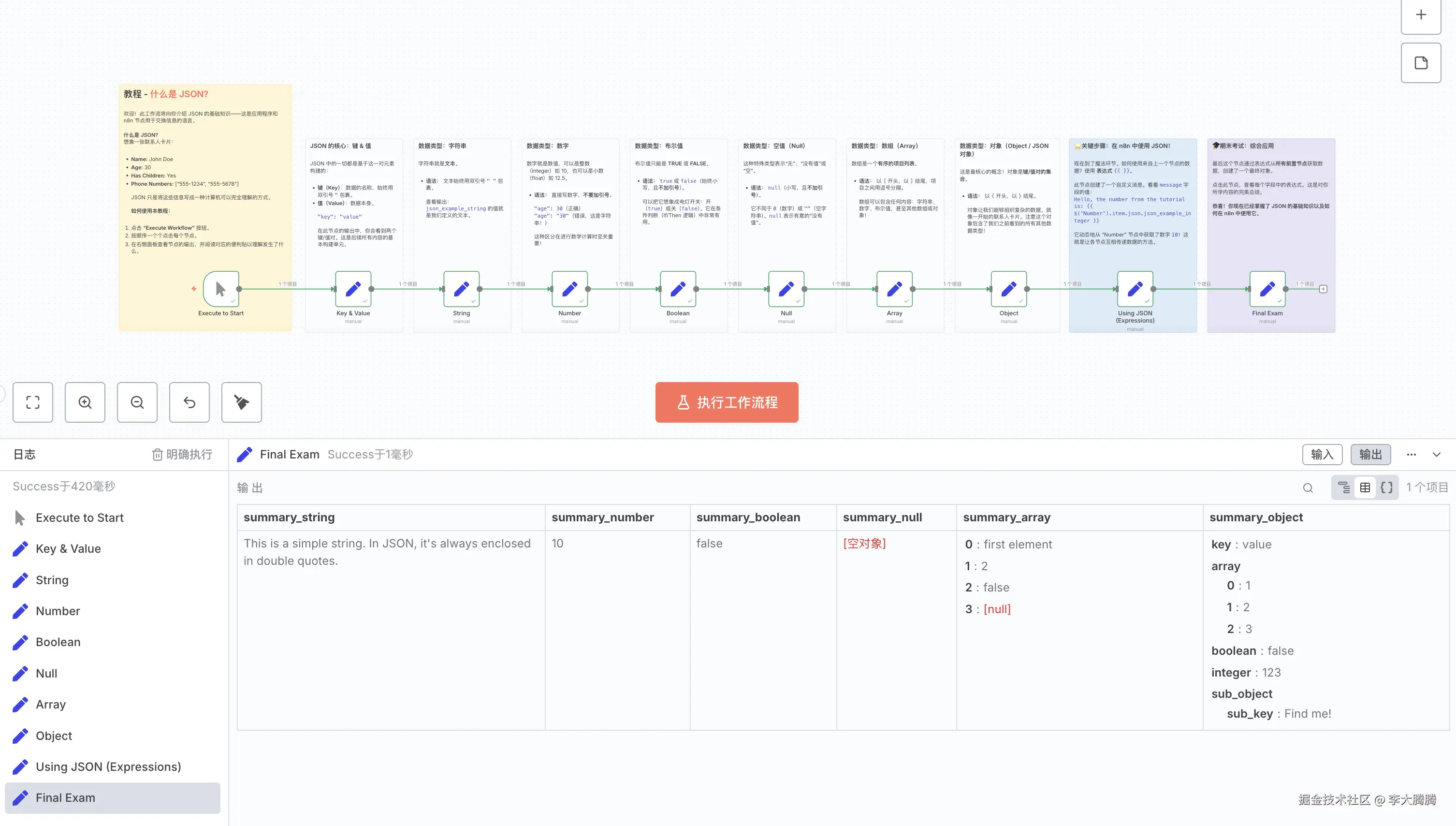The height and width of the screenshot is (826, 1456).
Task: Clear execution logs with 明确执行
Action: [x=182, y=455]
